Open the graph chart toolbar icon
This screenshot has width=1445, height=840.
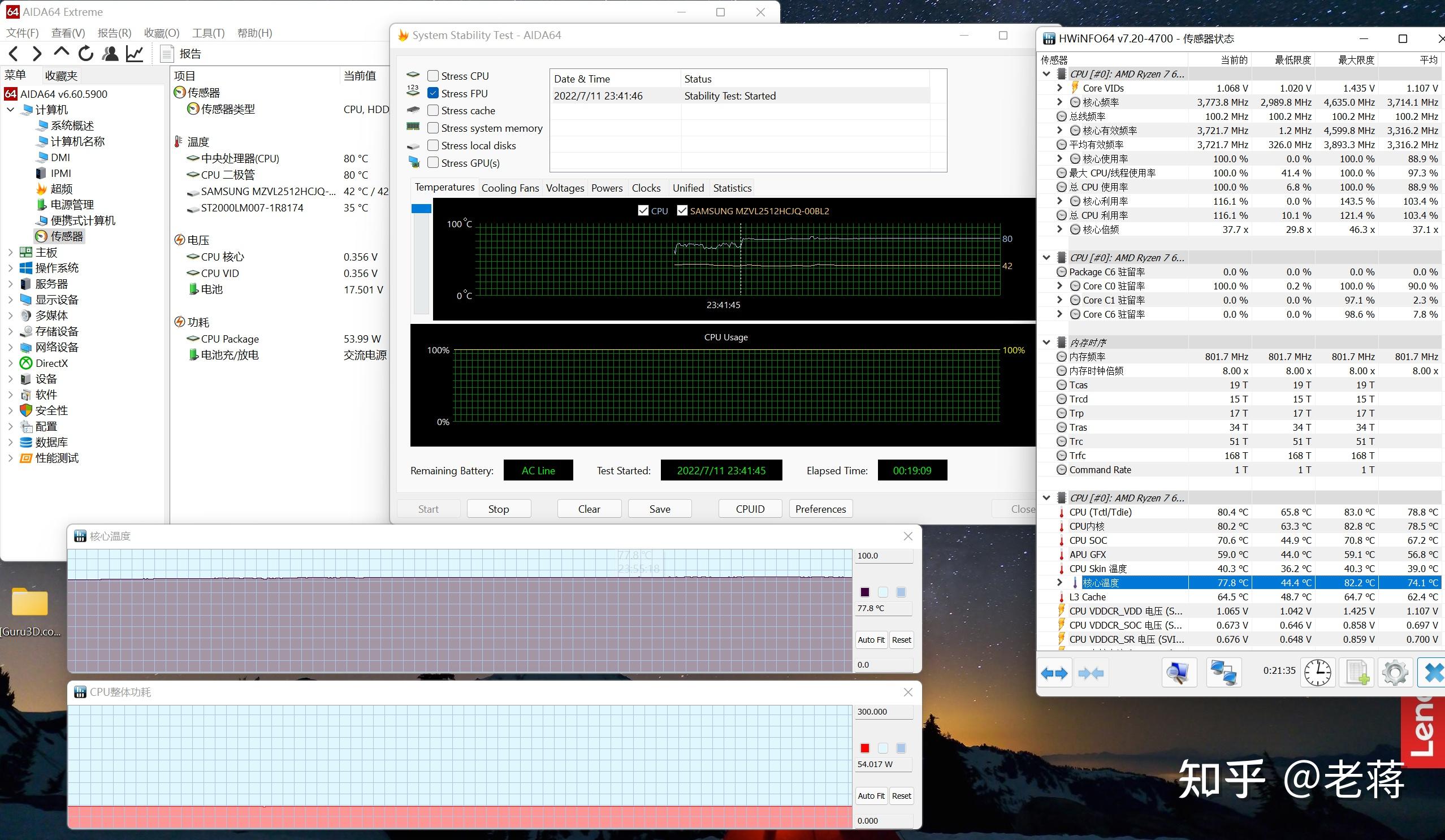[135, 54]
